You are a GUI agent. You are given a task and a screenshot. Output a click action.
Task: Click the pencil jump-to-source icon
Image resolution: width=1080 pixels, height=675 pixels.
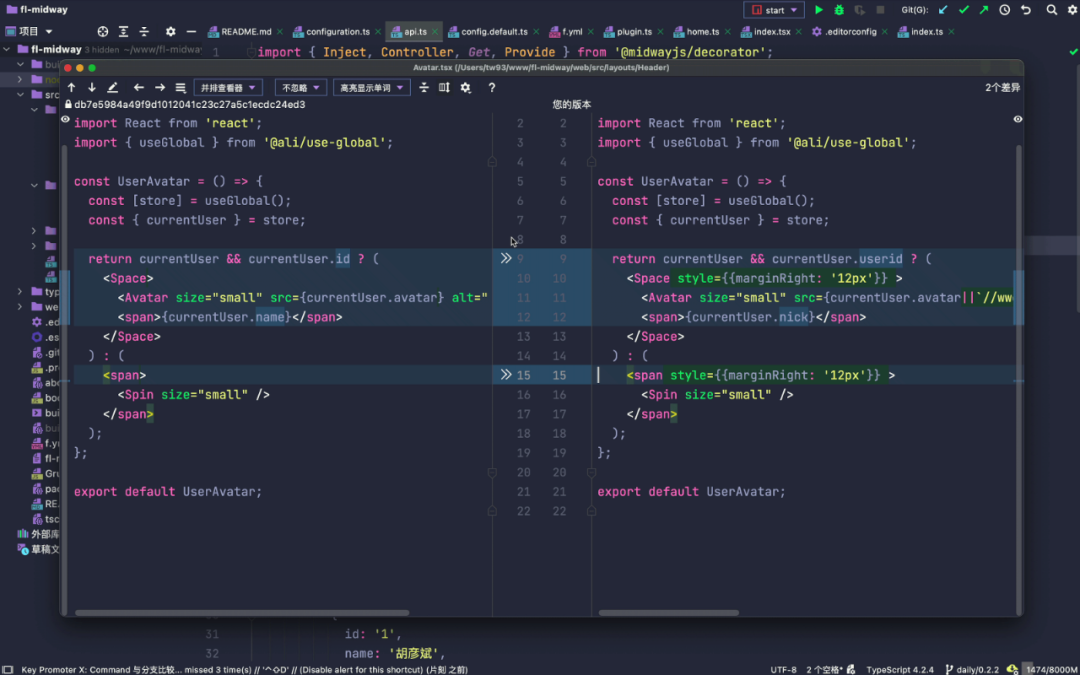point(113,87)
